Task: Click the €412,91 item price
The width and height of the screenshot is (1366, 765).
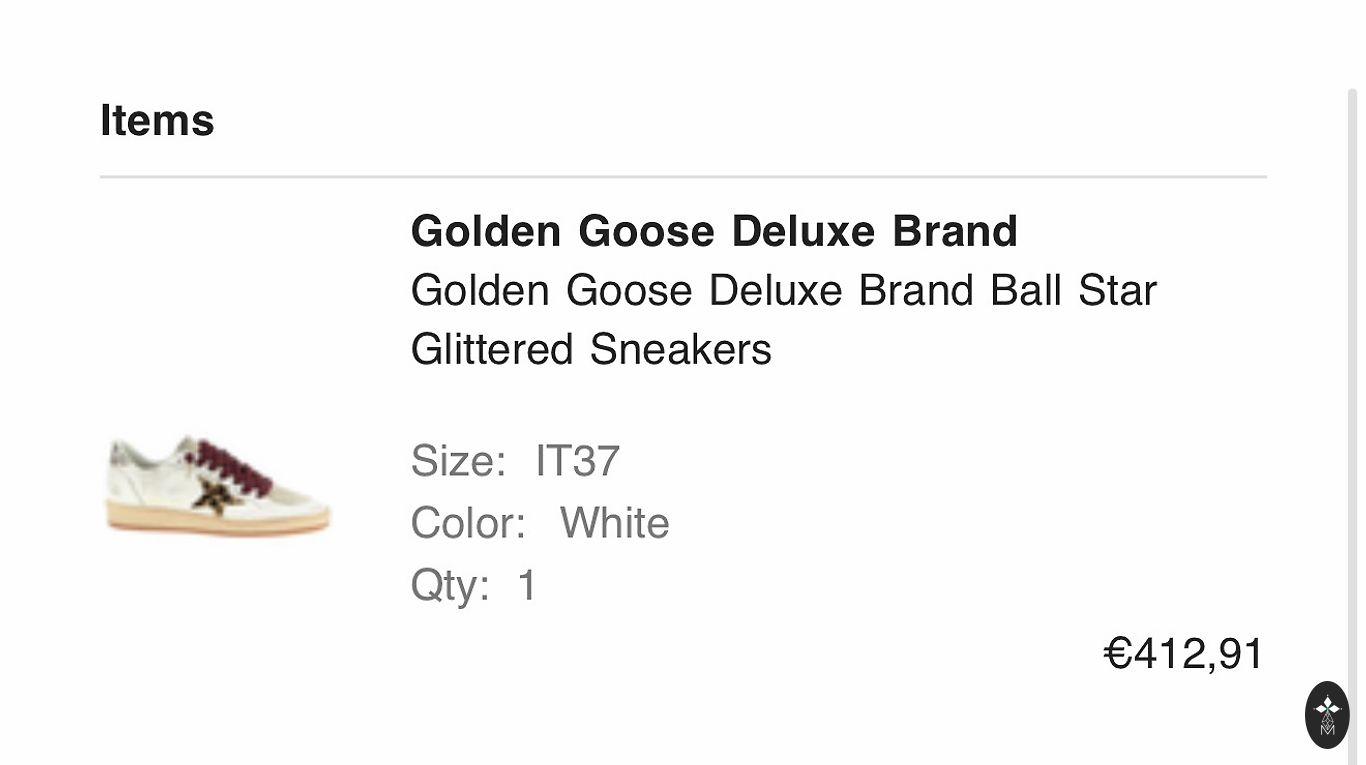Action: pyautogui.click(x=1183, y=654)
